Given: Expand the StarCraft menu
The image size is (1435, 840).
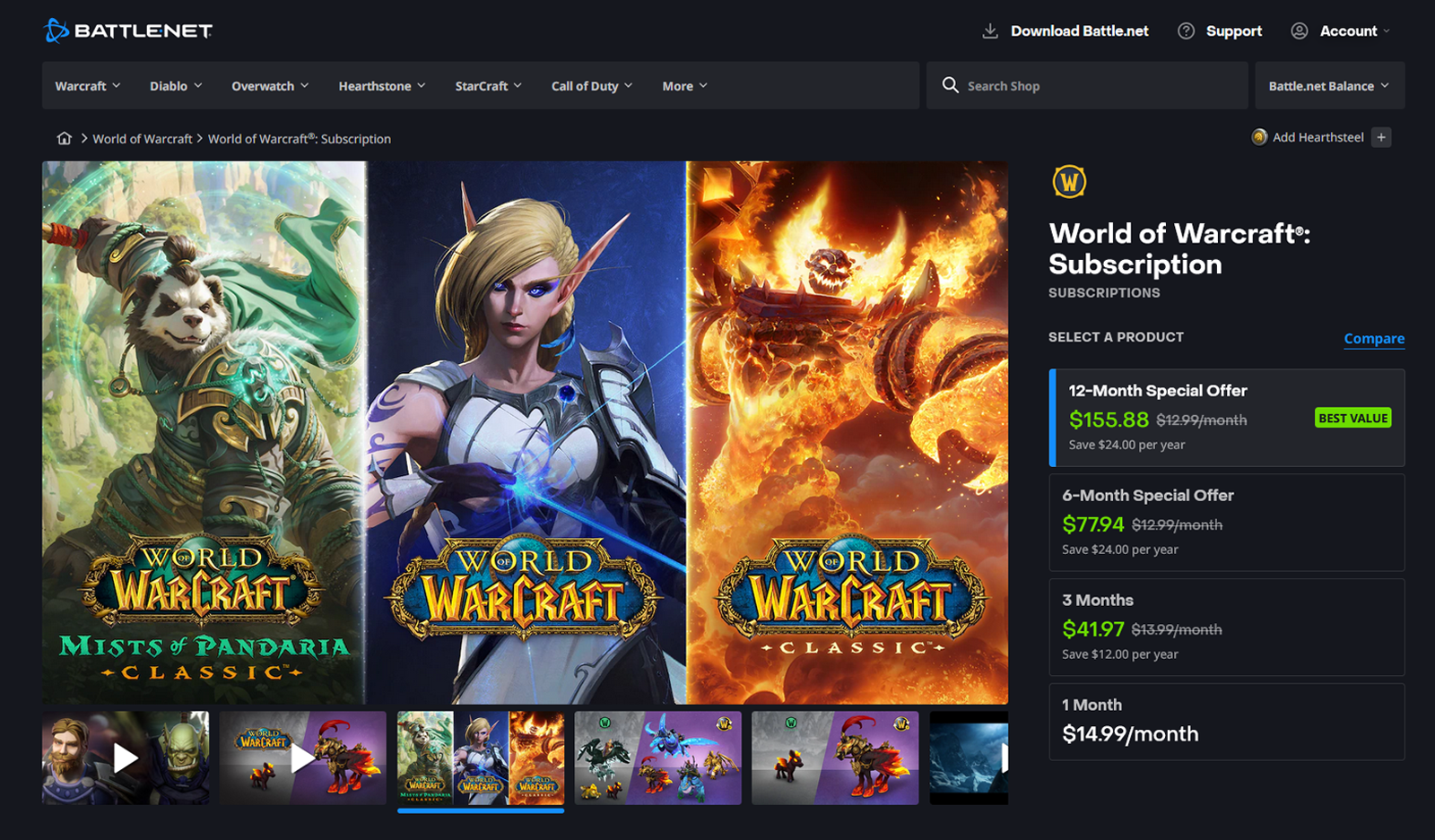Looking at the screenshot, I should click(489, 86).
